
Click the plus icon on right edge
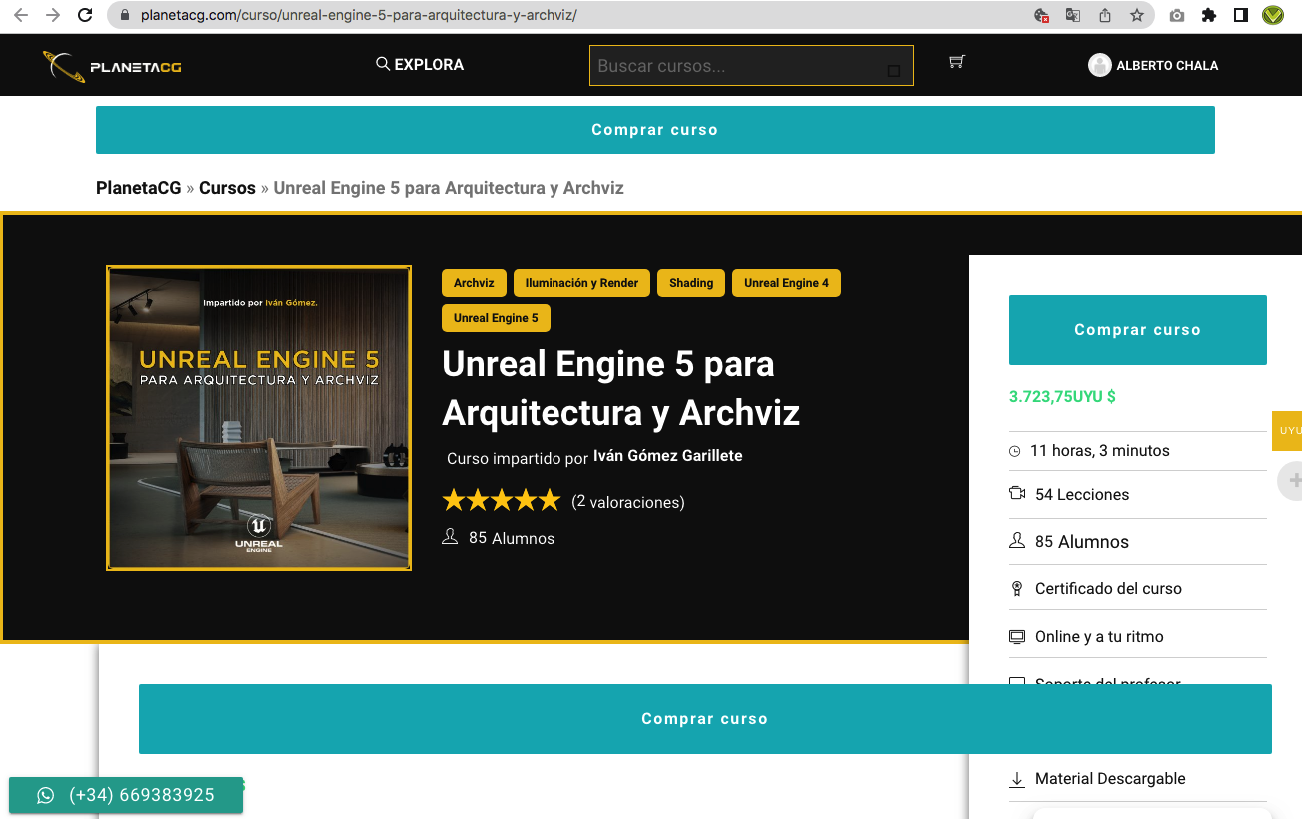click(1294, 481)
